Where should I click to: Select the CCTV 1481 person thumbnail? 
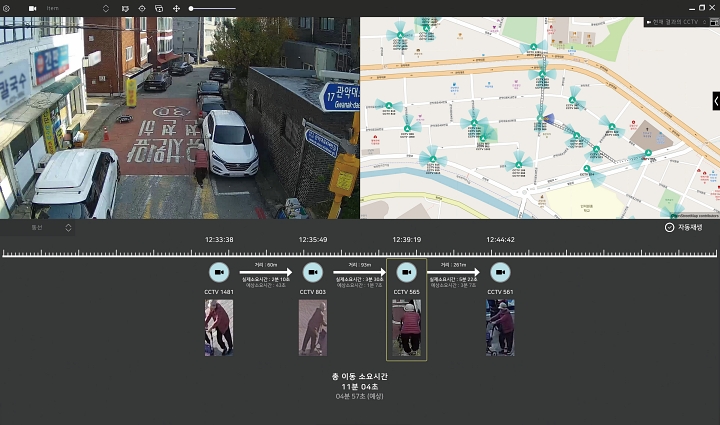(x=218, y=328)
